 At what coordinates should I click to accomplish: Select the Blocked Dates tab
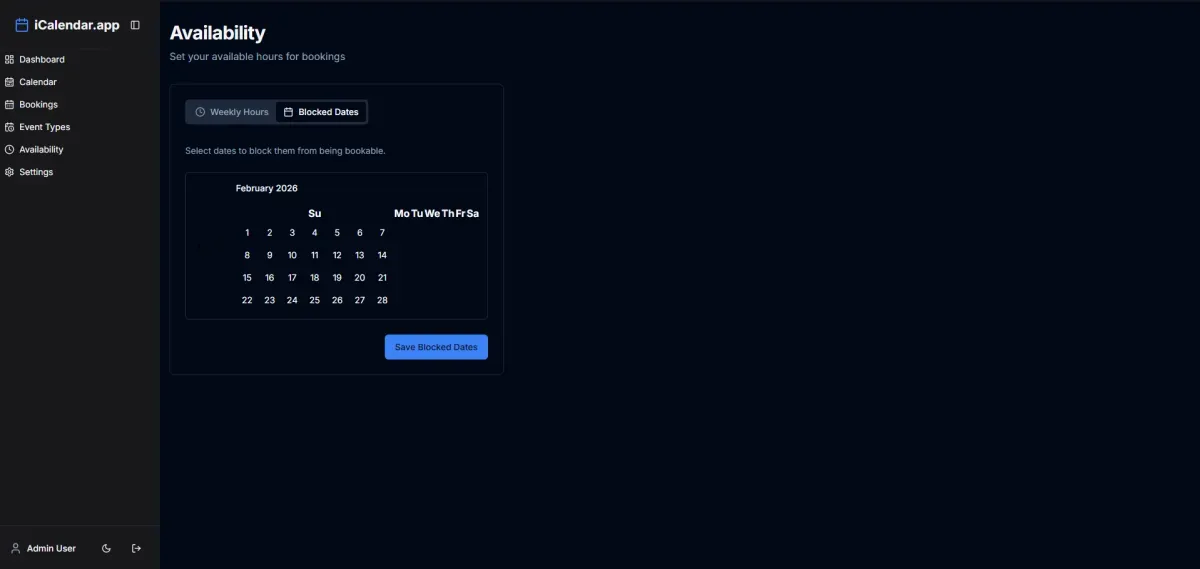point(320,112)
